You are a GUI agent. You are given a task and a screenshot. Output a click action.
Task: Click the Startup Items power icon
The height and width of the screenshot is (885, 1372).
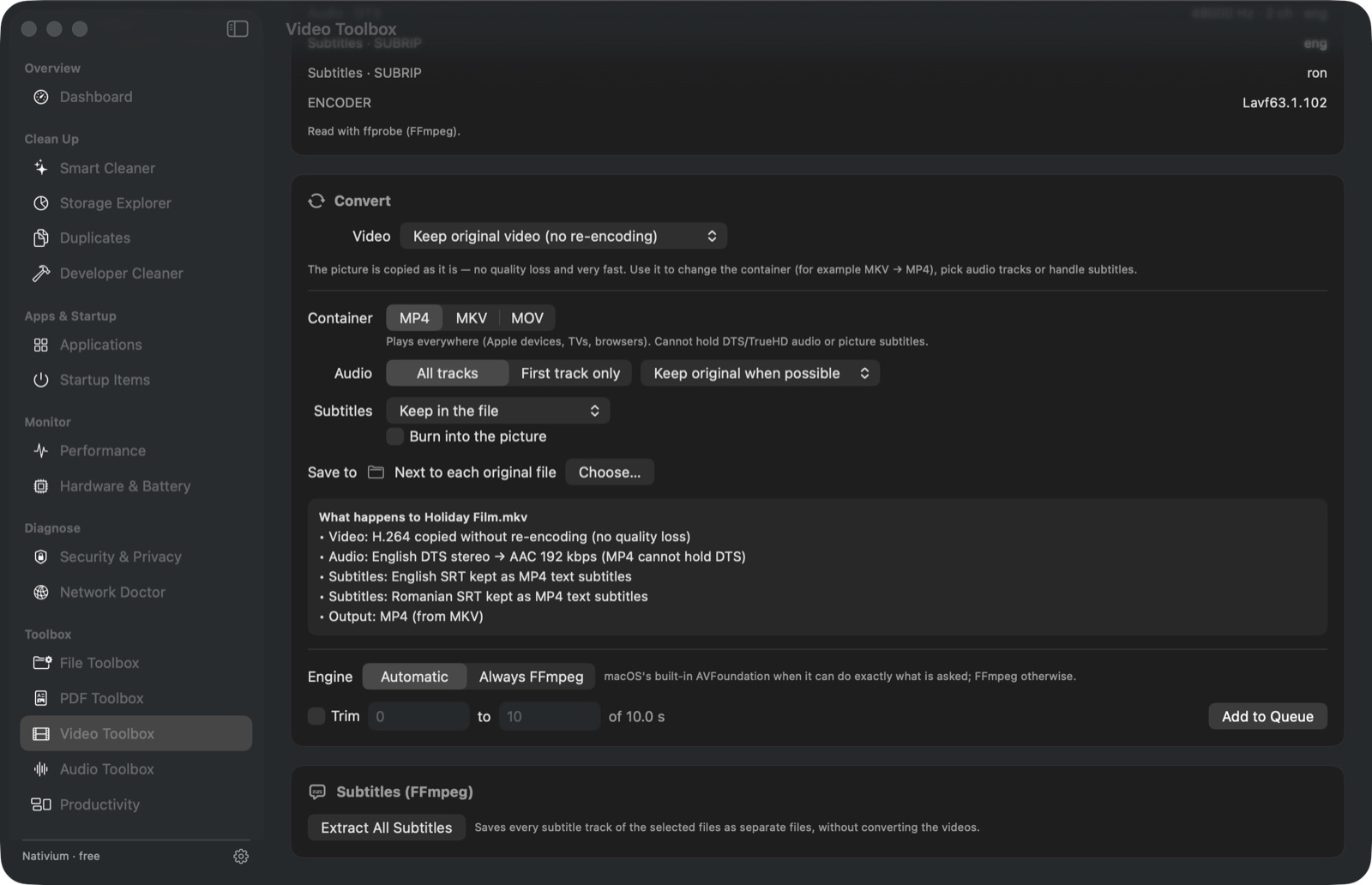click(41, 380)
